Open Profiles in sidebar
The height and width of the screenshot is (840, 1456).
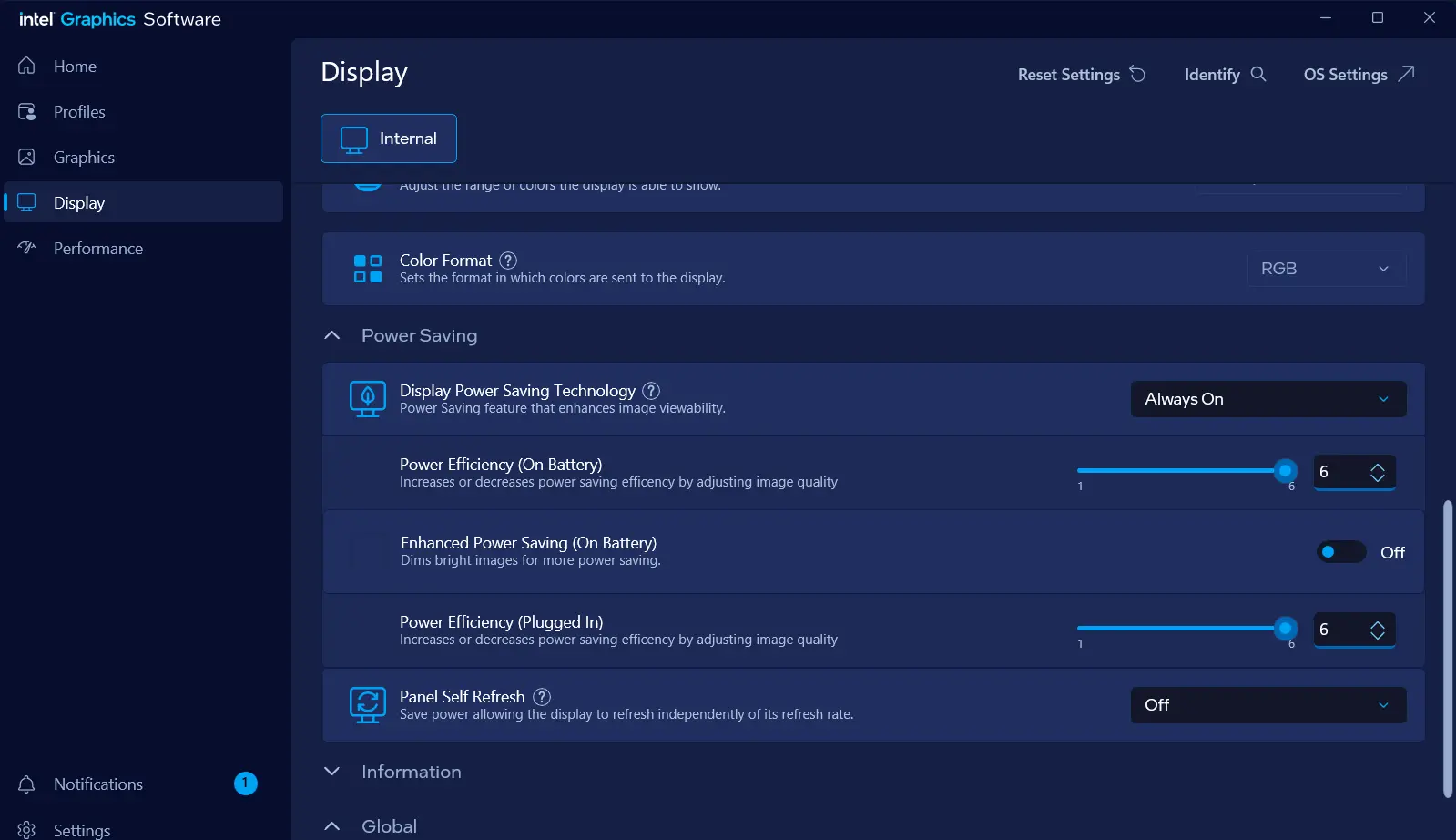(144, 111)
